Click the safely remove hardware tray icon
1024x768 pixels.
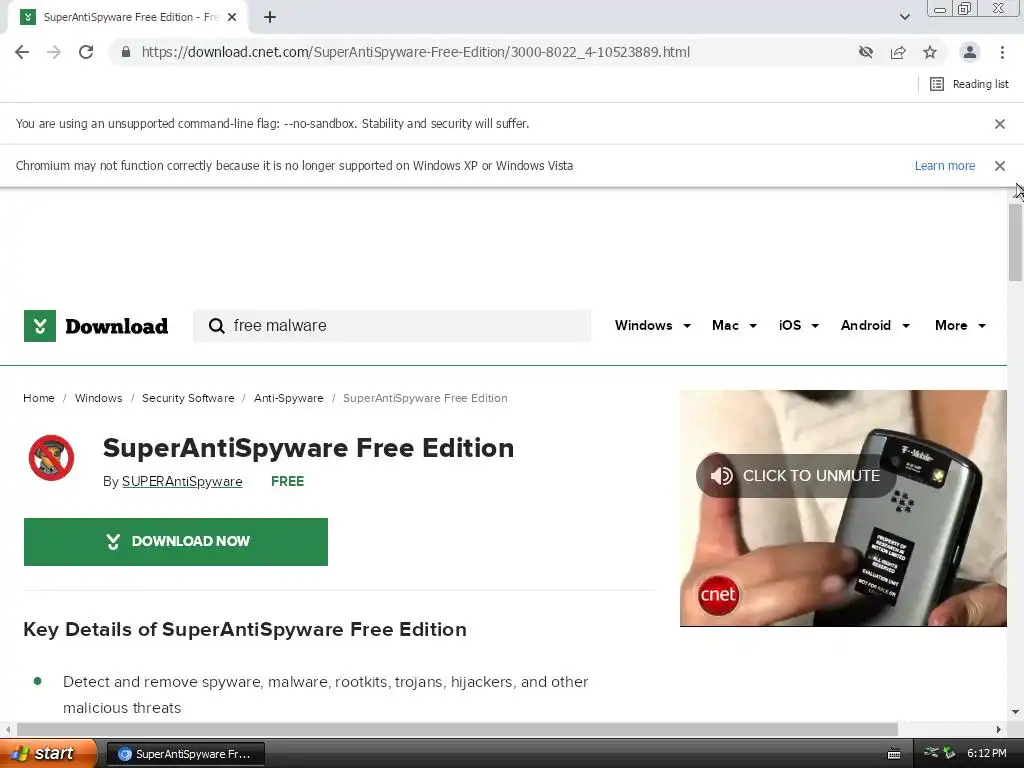(949, 754)
